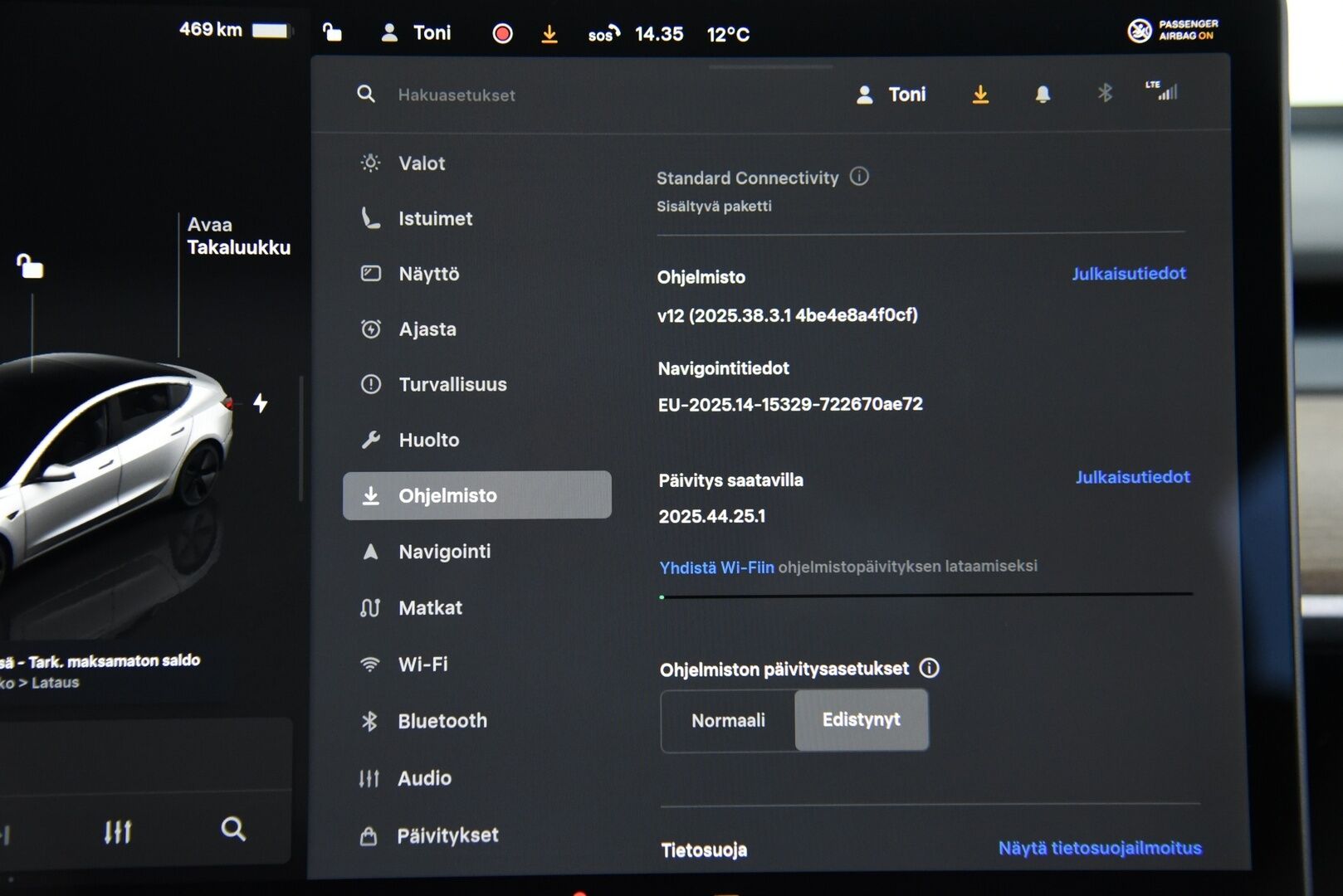Open the Päivitykset sidebar item
Viewport: 1343px width, 896px height.
click(448, 835)
